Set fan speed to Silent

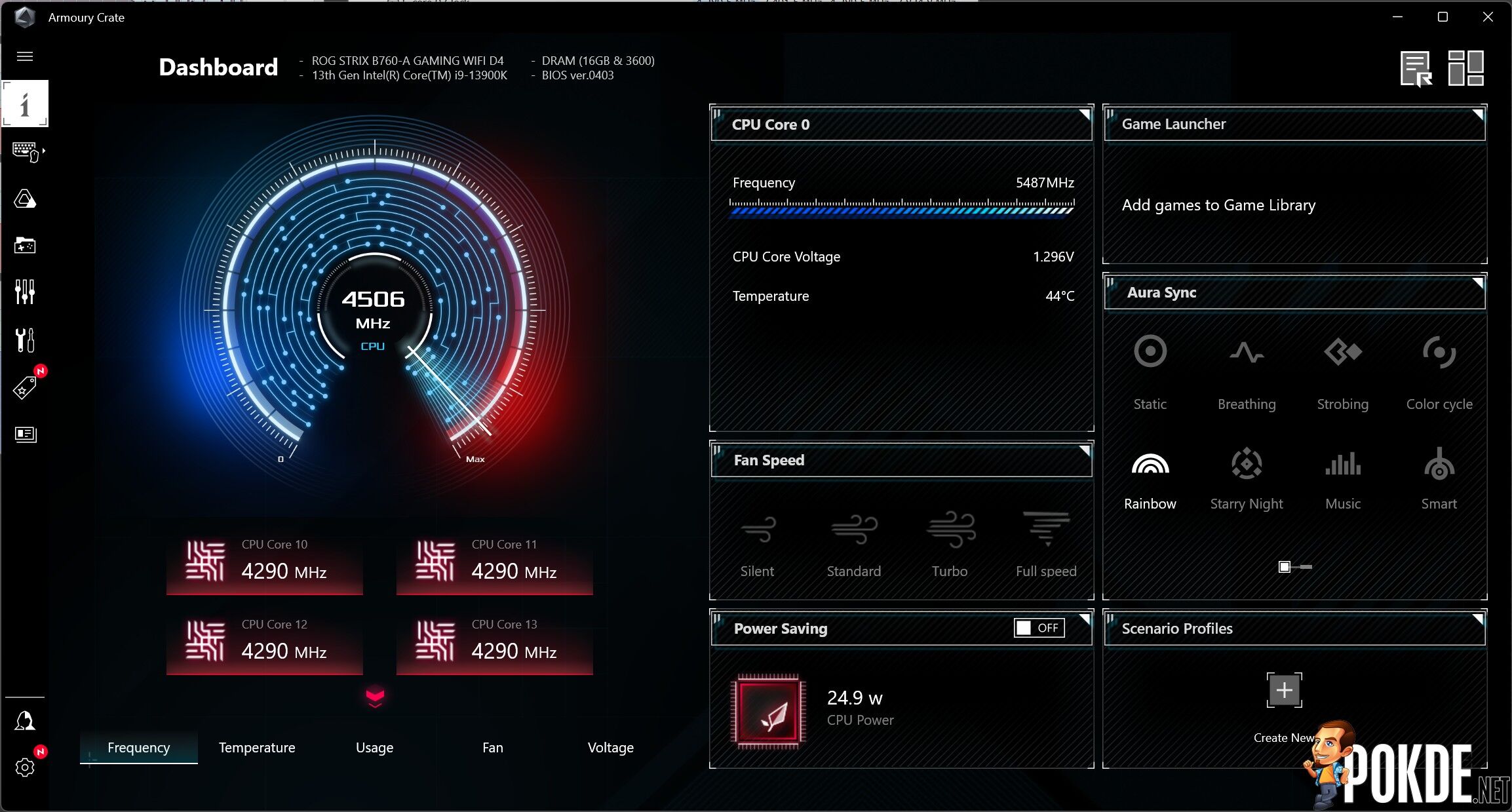(758, 545)
